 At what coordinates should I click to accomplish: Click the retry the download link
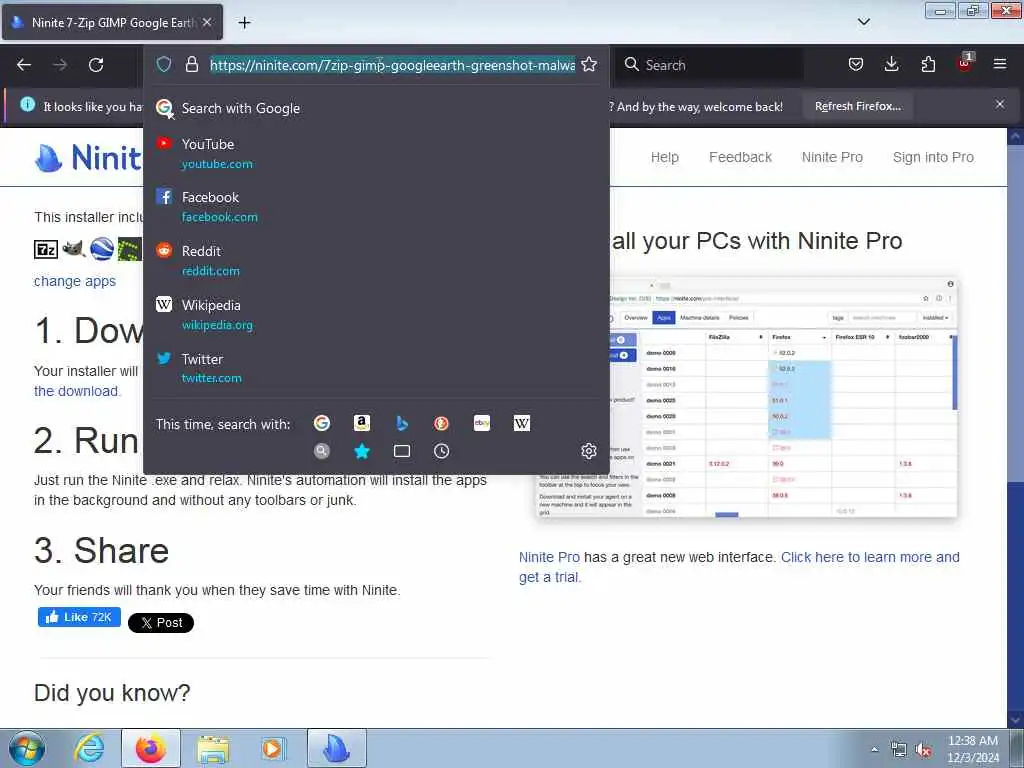[x=76, y=391]
